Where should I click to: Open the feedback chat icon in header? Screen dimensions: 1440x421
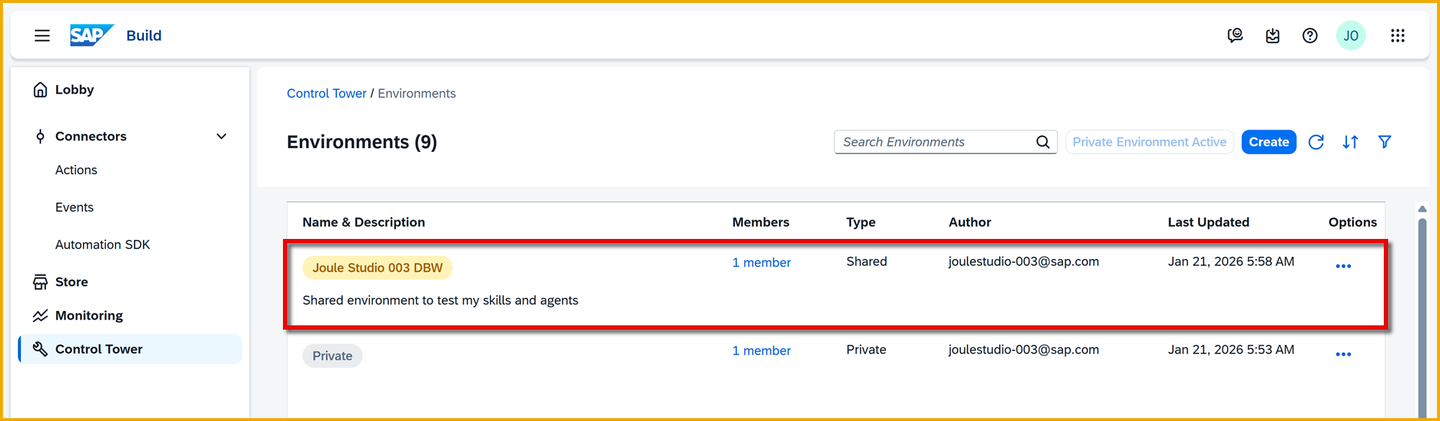[1235, 36]
